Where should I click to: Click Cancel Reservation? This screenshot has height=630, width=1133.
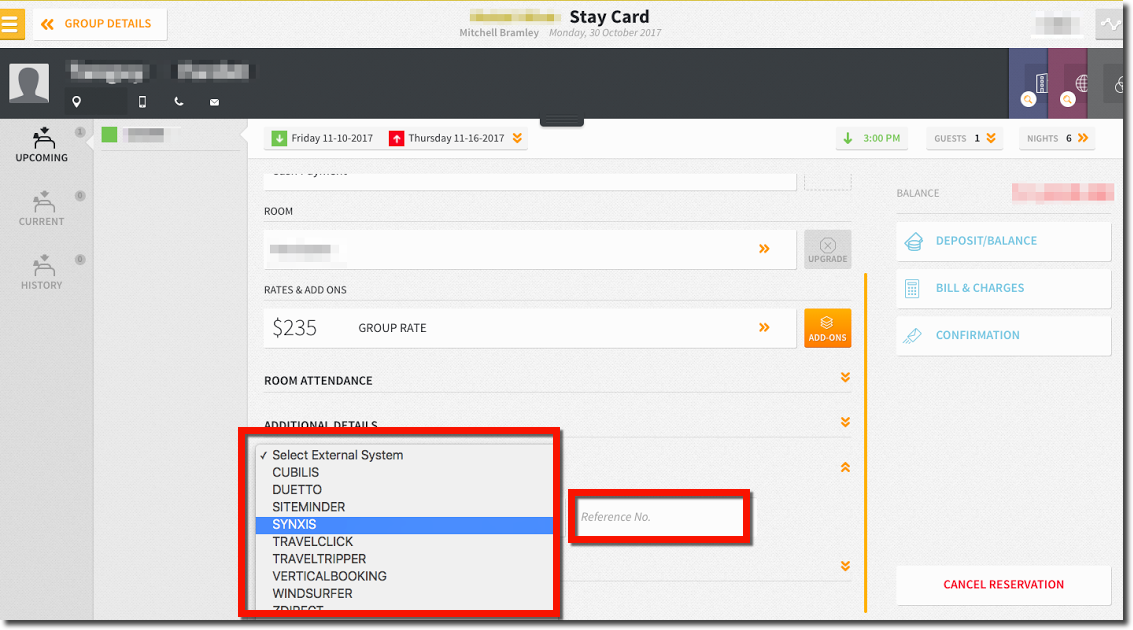(1003, 584)
